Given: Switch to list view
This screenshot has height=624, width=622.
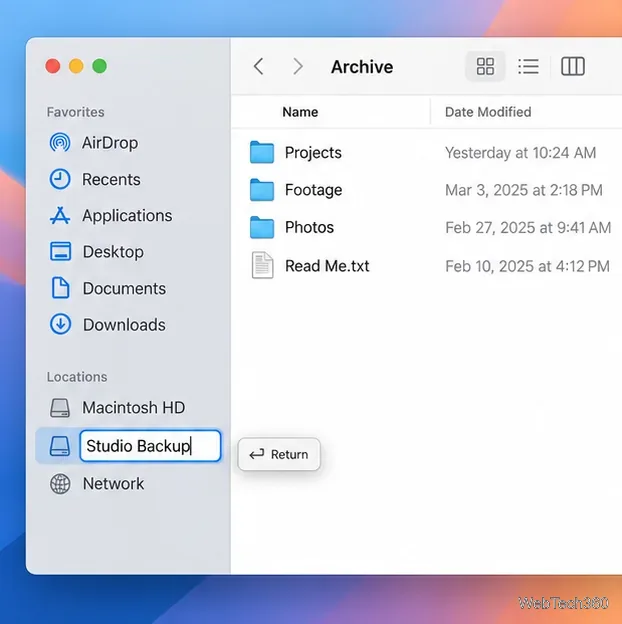Looking at the screenshot, I should point(528,66).
